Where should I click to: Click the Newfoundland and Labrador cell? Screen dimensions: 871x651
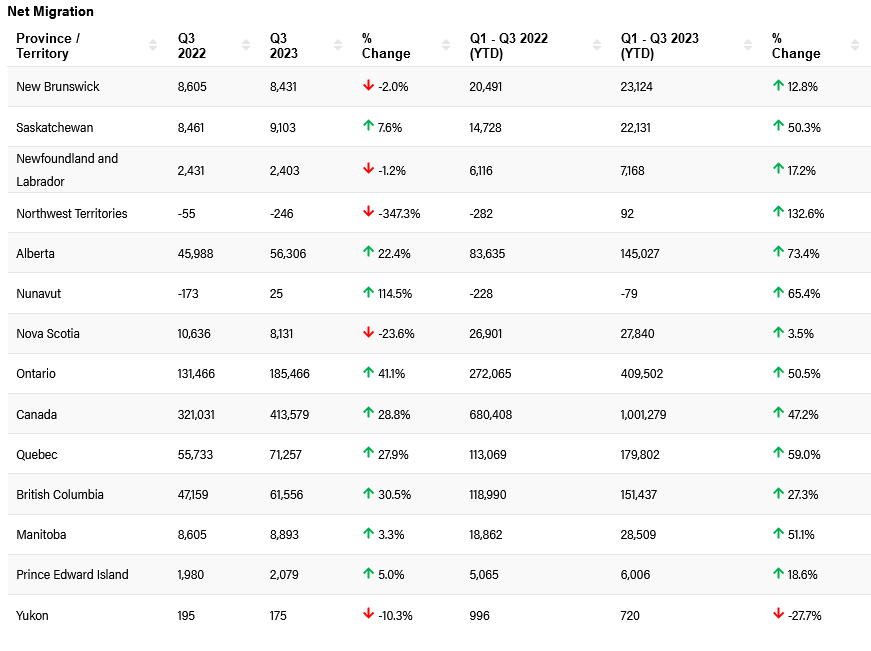click(66, 170)
